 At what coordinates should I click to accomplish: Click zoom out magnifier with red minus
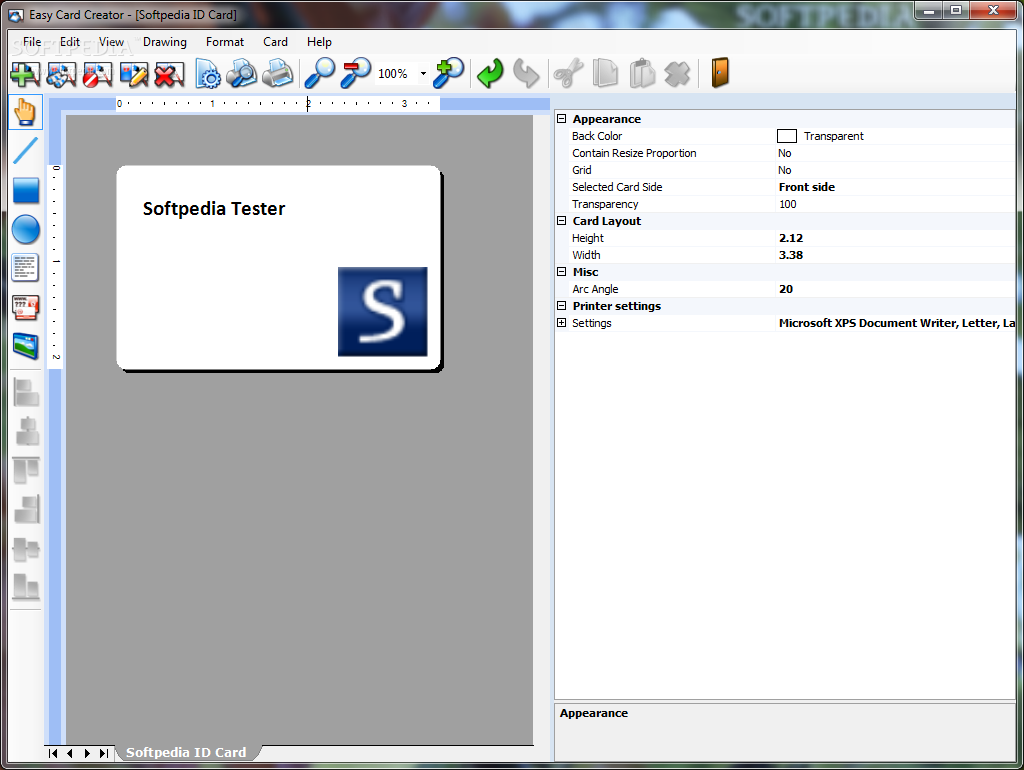click(356, 72)
